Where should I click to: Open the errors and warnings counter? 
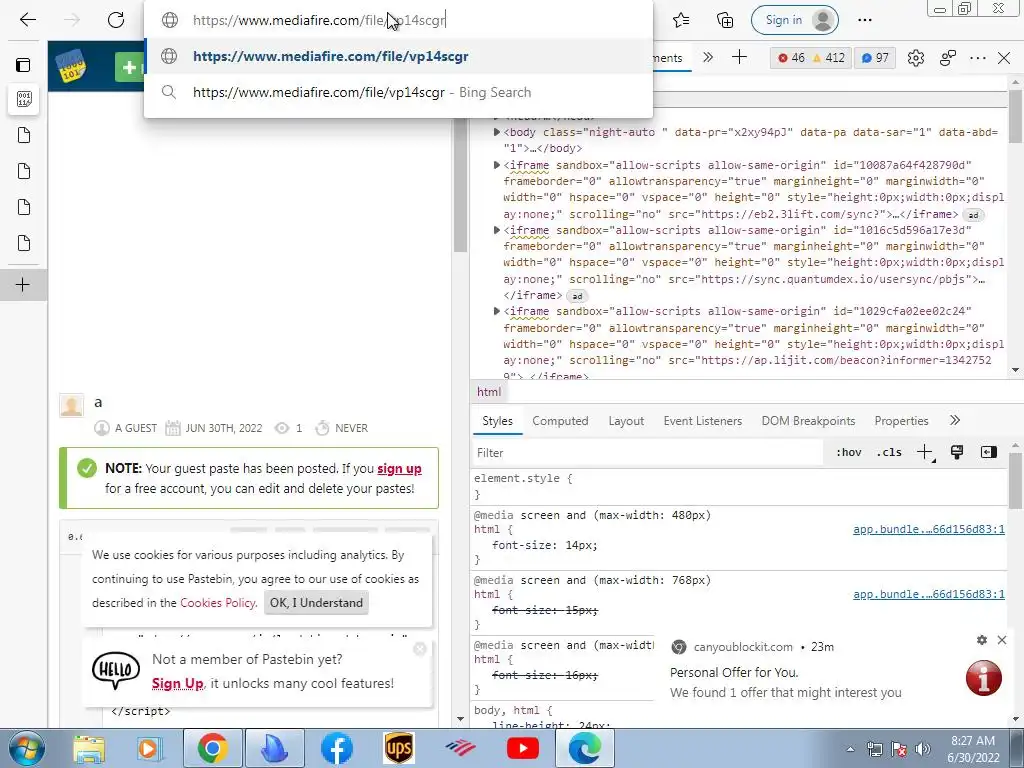pyautogui.click(x=810, y=57)
